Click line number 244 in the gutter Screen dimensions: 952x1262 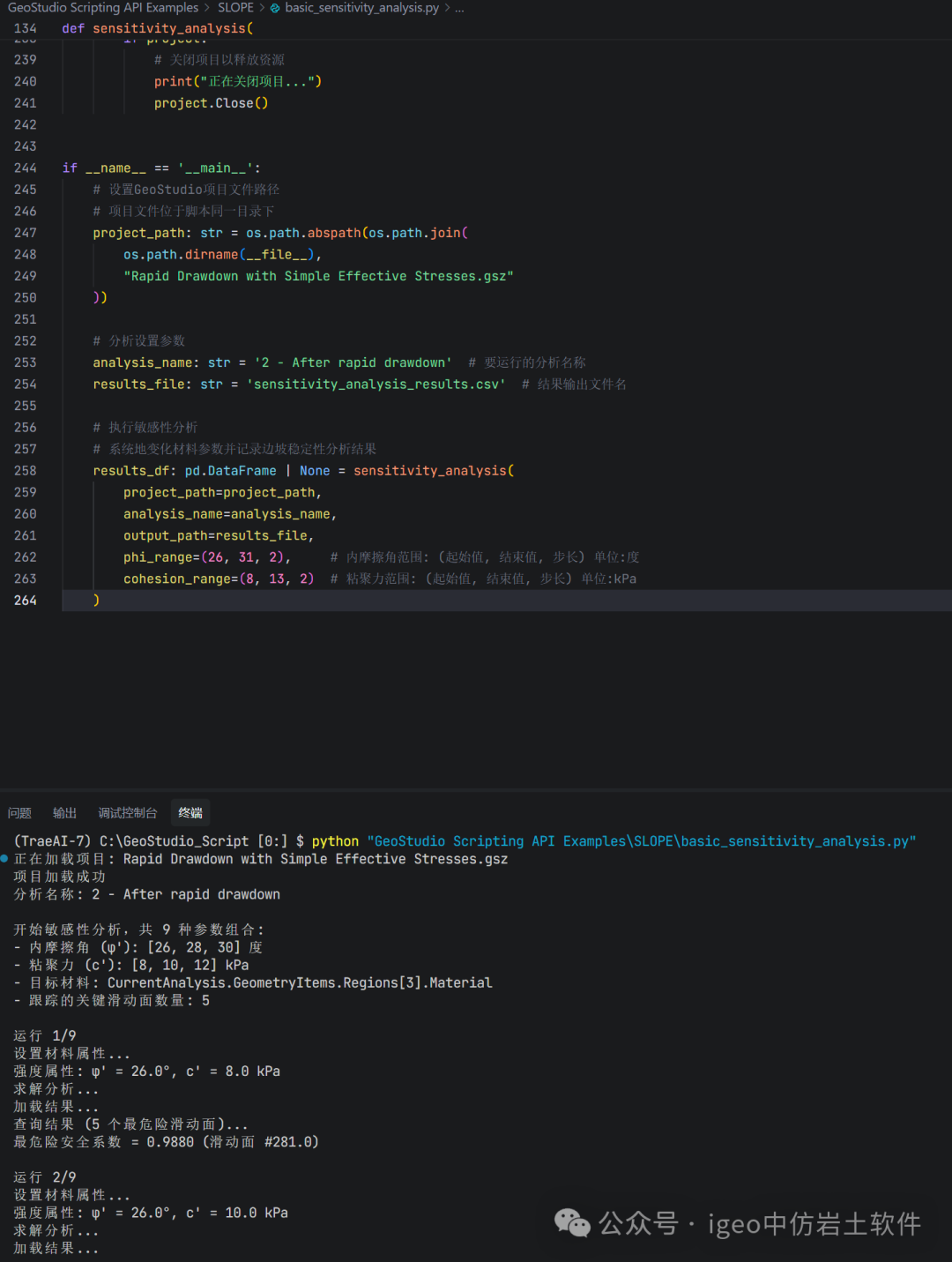tap(26, 168)
